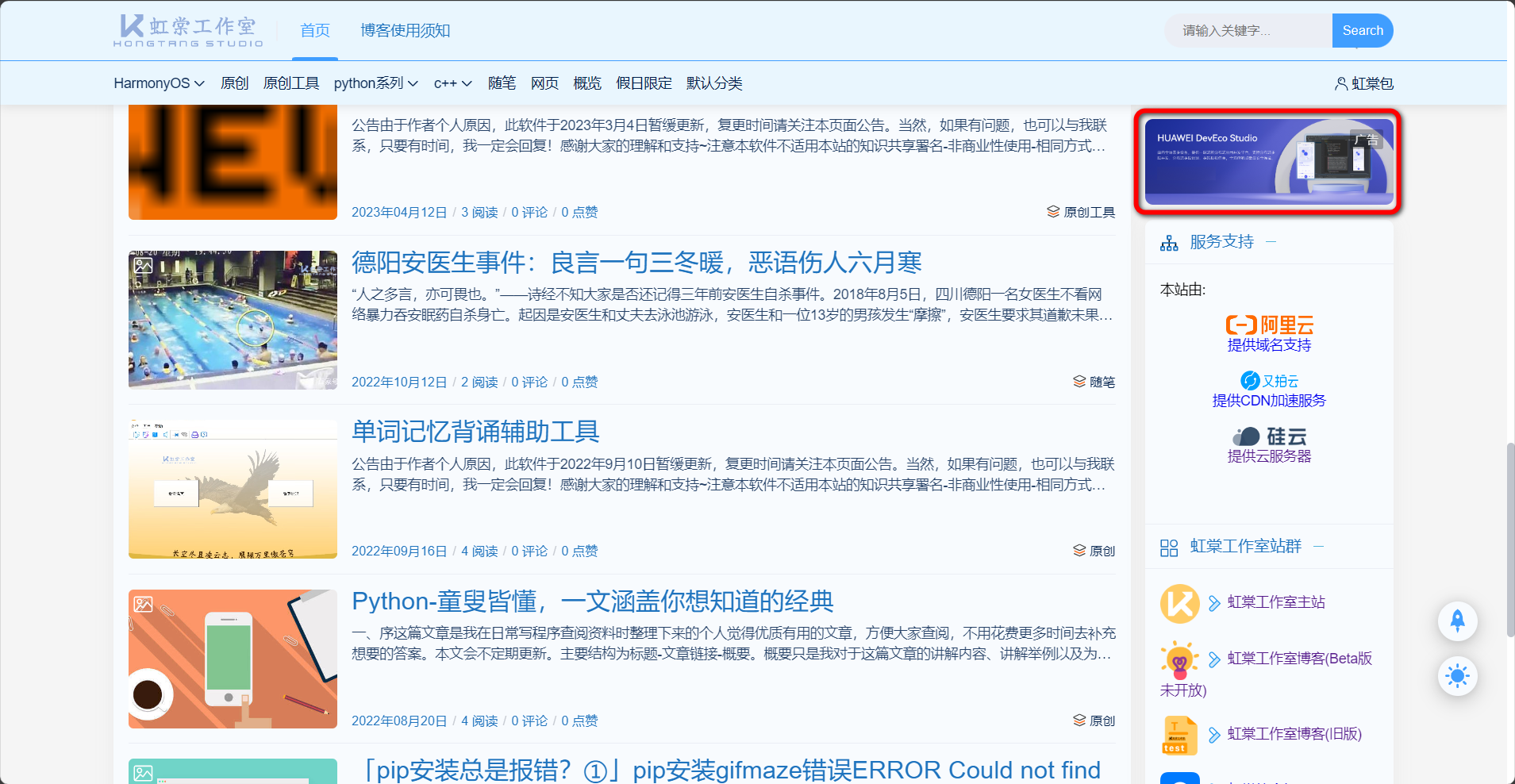Collapse the 虹棠工作室站群 panel

point(1319,547)
